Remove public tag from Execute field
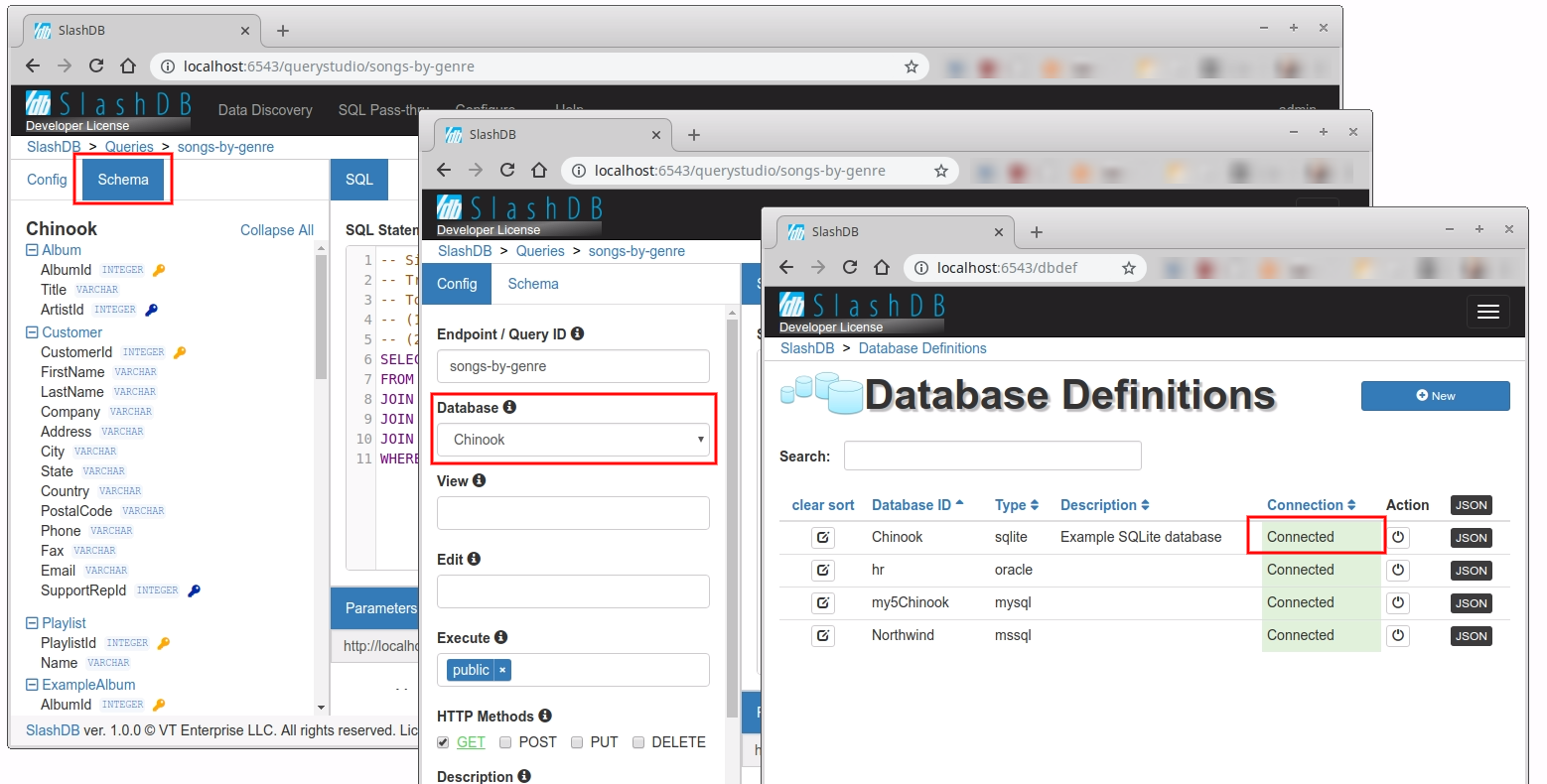This screenshot has height=784, width=1547. coord(502,670)
